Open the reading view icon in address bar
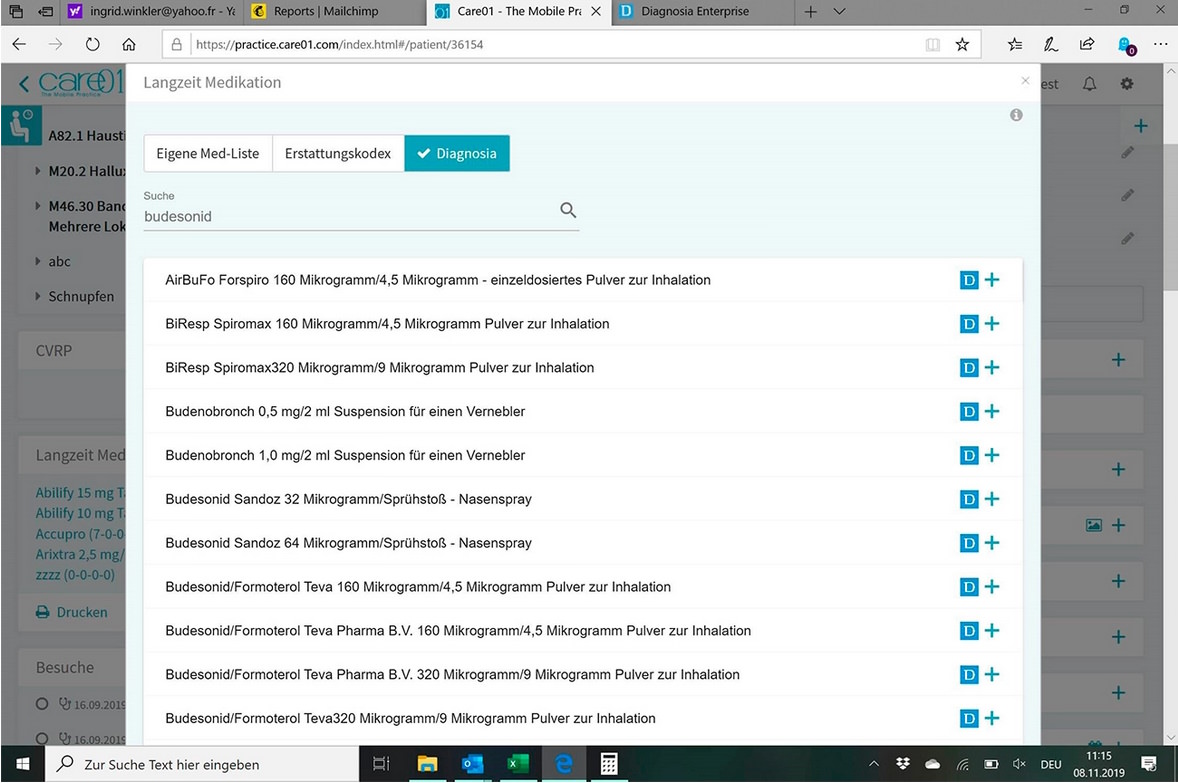 [932, 44]
